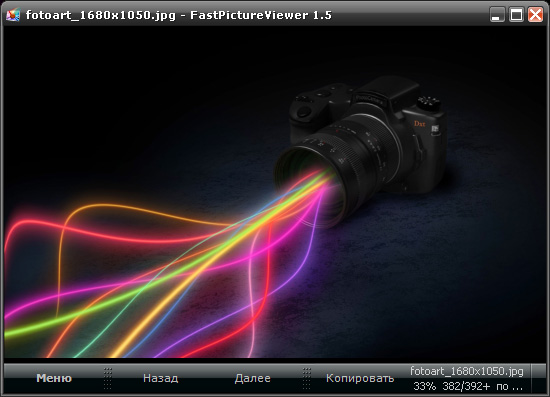This screenshot has height=397, width=550.
Task: Minimize the FastPictureViewer window
Action: (497, 15)
